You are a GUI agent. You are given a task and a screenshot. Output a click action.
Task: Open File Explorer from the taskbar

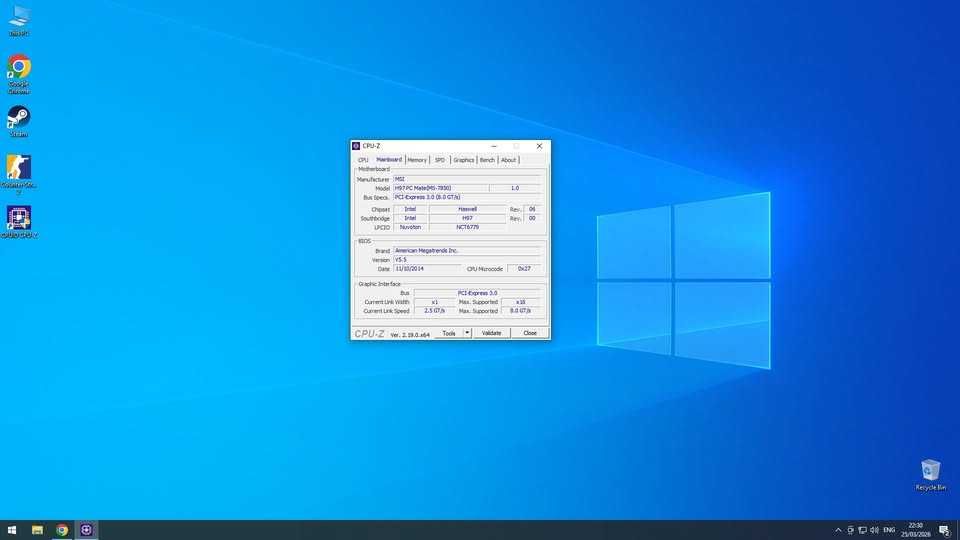[37, 530]
